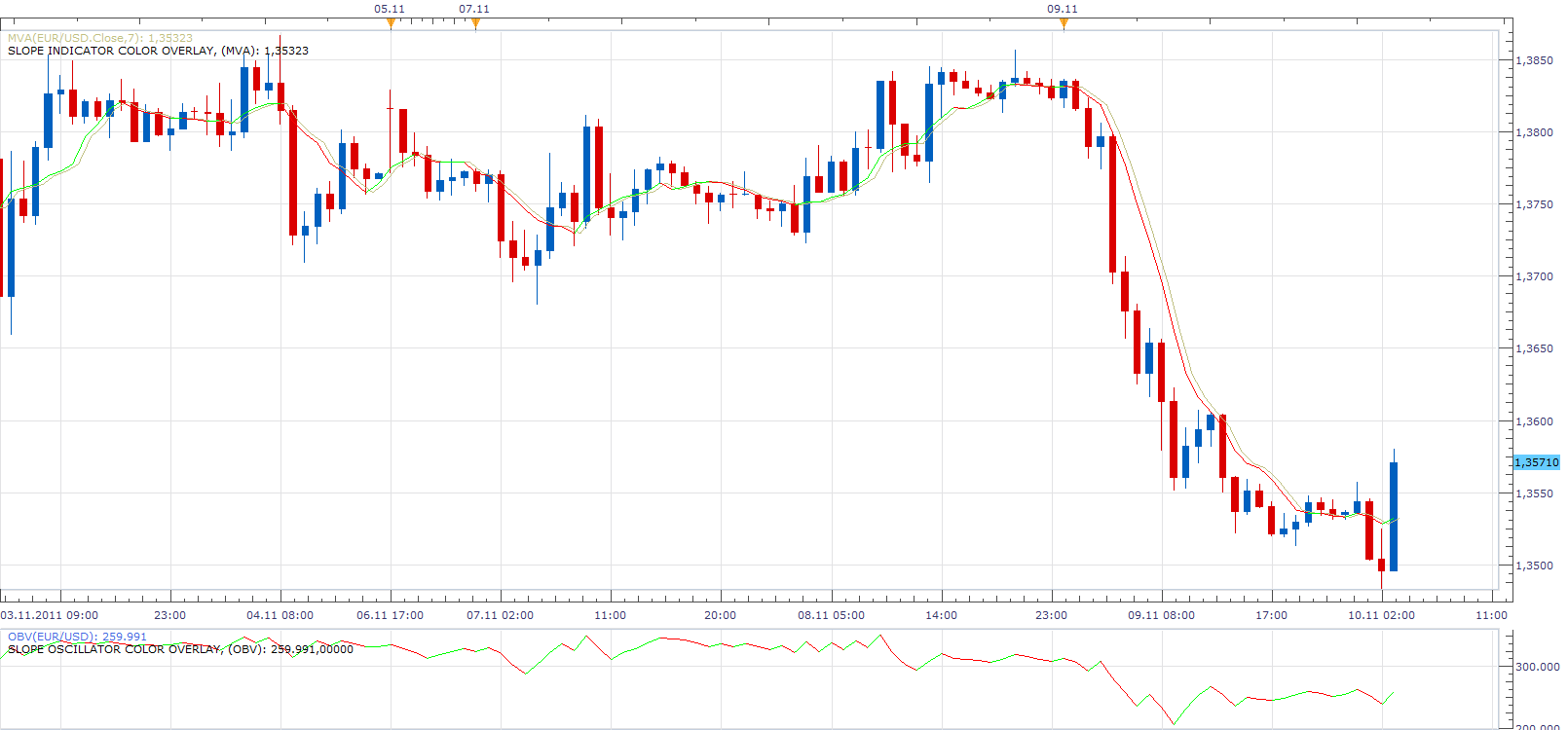Select the OBV(EUR/USD) indicator label
This screenshot has width=1568, height=730.
[77, 637]
